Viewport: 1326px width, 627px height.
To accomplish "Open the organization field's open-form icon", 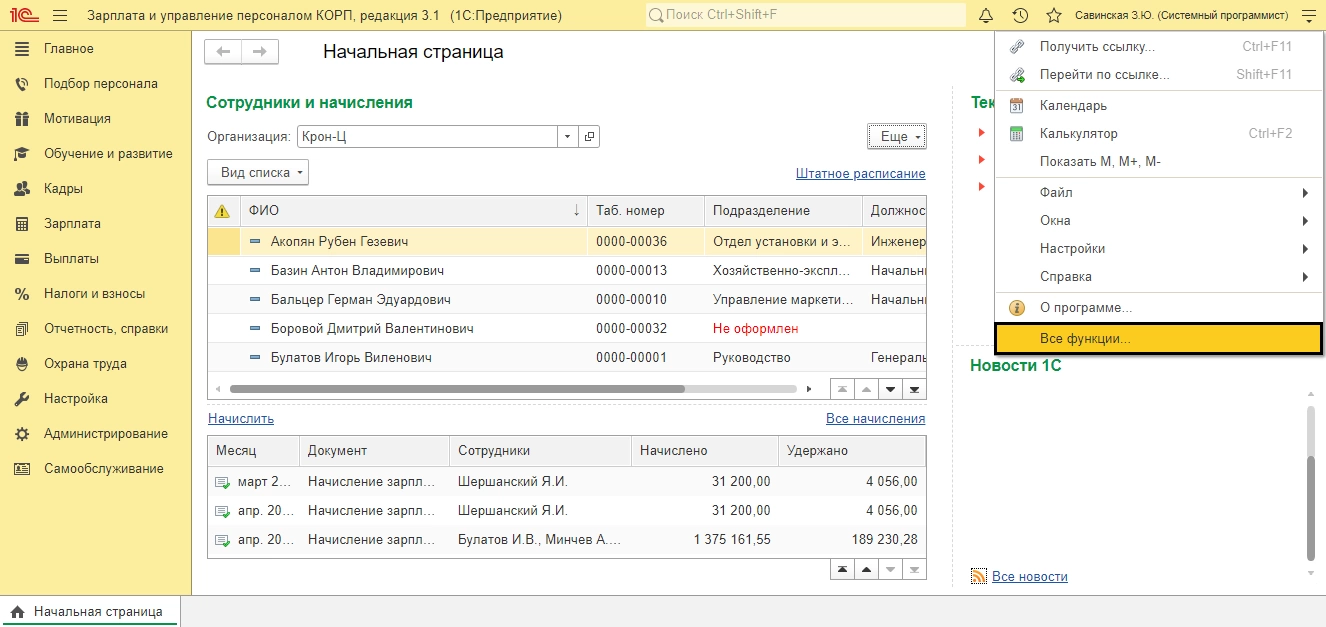I will point(590,137).
